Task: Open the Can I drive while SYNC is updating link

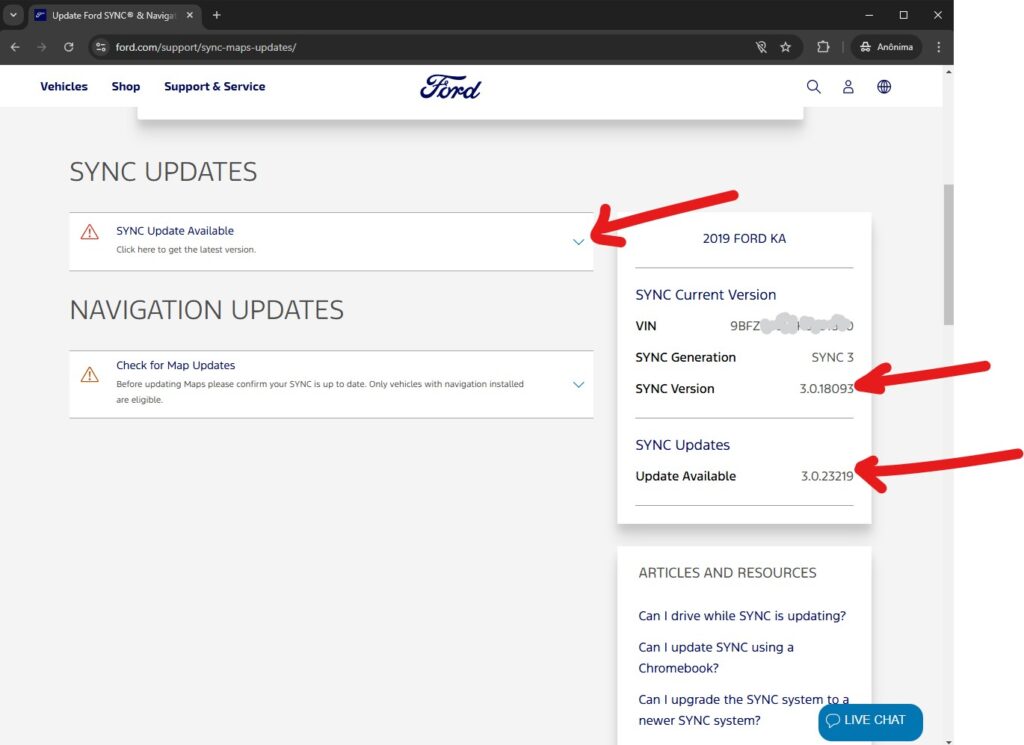Action: [741, 616]
